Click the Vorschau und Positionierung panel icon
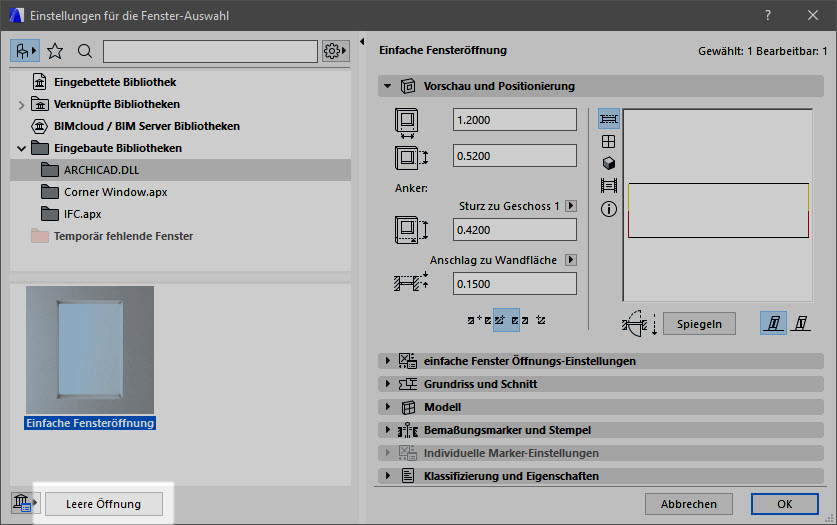837x525 pixels. [x=408, y=86]
